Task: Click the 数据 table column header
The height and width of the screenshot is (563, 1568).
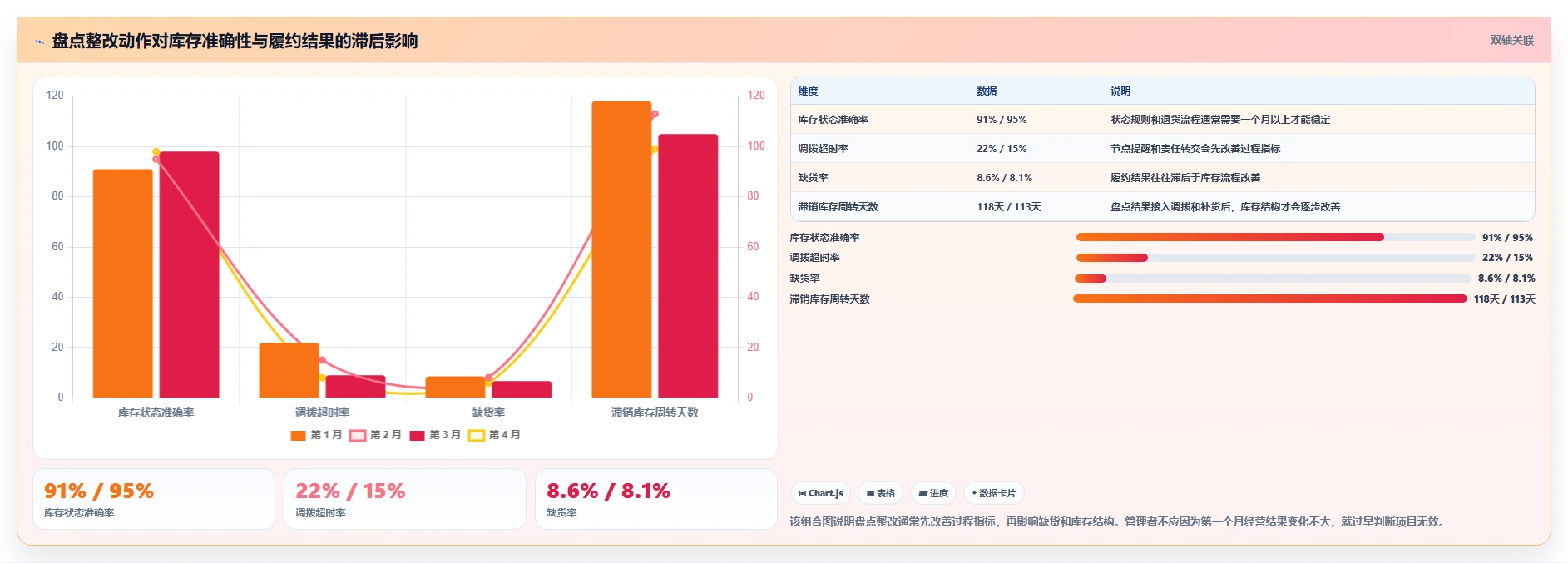Action: [x=987, y=91]
